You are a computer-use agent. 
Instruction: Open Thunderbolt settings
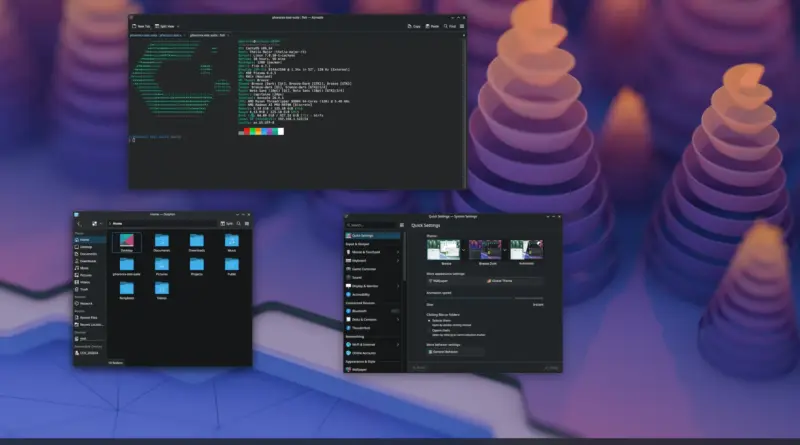[x=372, y=328]
